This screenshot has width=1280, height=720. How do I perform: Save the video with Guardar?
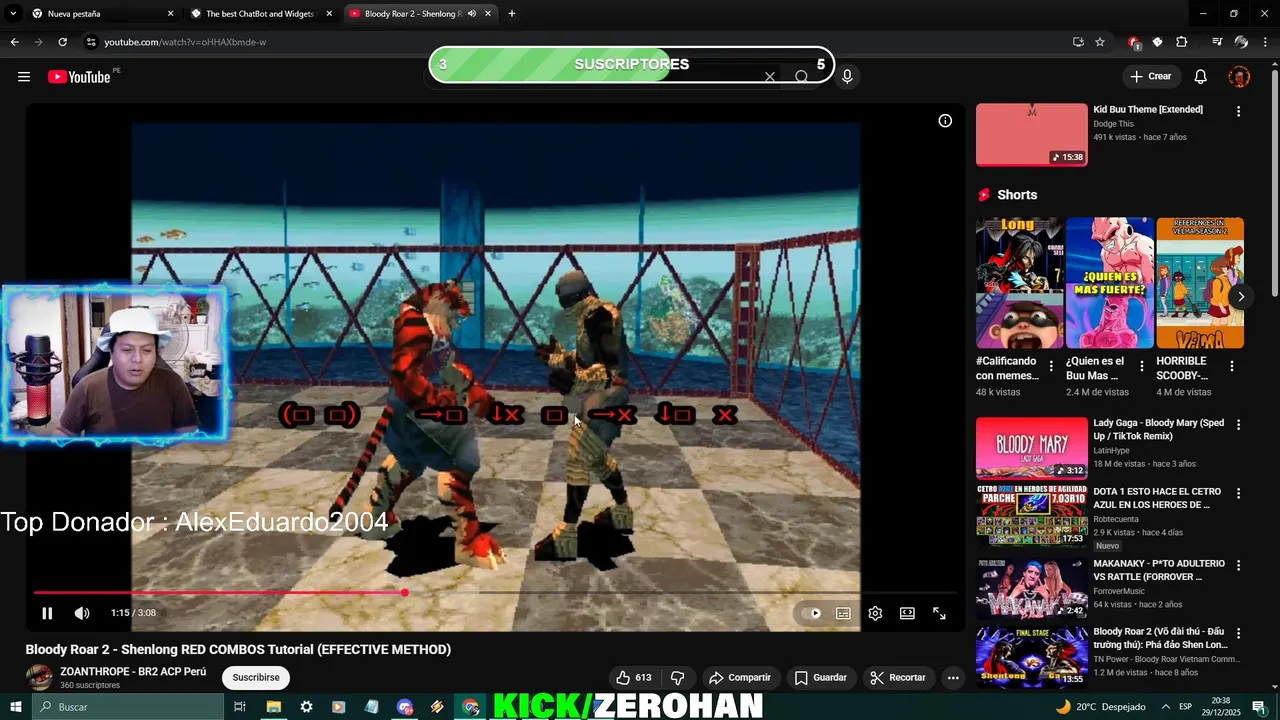820,677
